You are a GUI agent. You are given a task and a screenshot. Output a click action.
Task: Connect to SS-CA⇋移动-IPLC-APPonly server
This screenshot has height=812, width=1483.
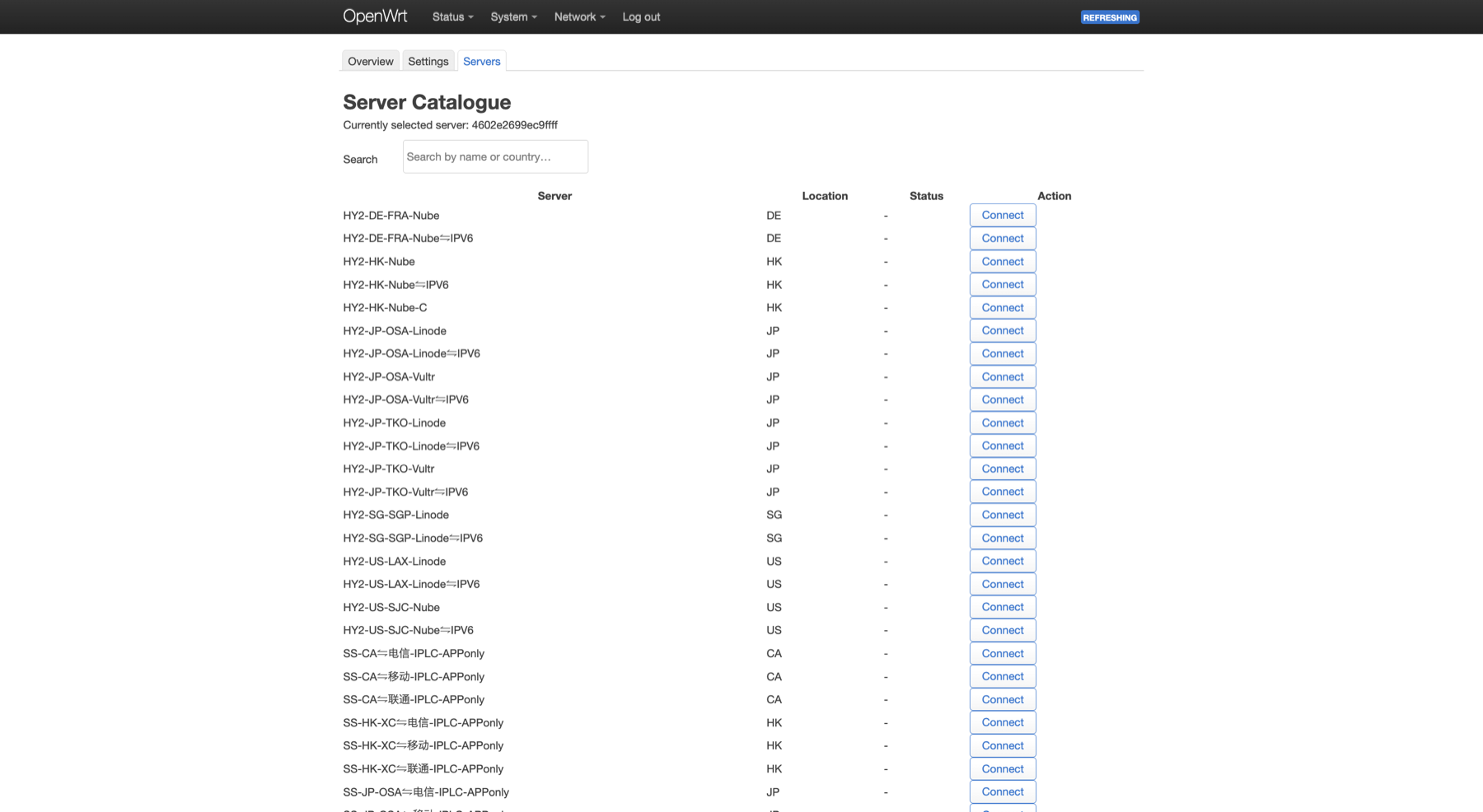(x=1003, y=676)
